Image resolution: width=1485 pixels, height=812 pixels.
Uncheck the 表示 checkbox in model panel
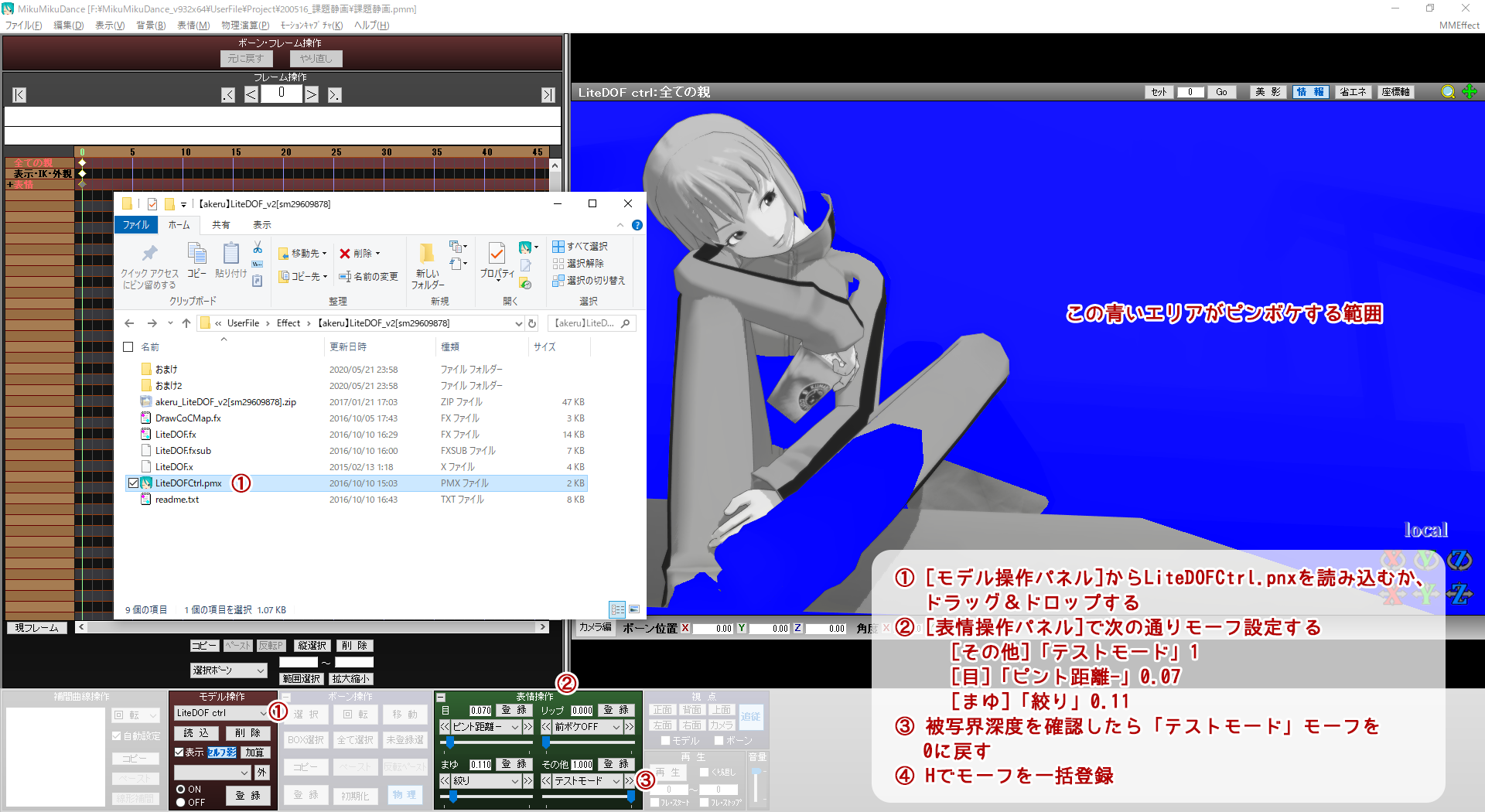pyautogui.click(x=181, y=752)
